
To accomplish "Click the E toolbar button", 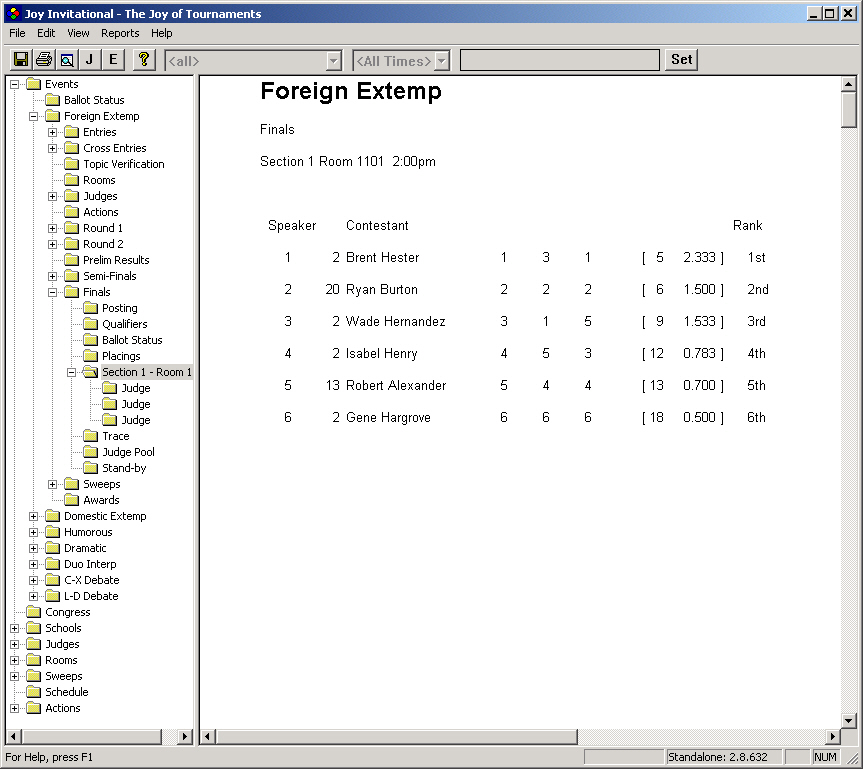I will pyautogui.click(x=113, y=60).
